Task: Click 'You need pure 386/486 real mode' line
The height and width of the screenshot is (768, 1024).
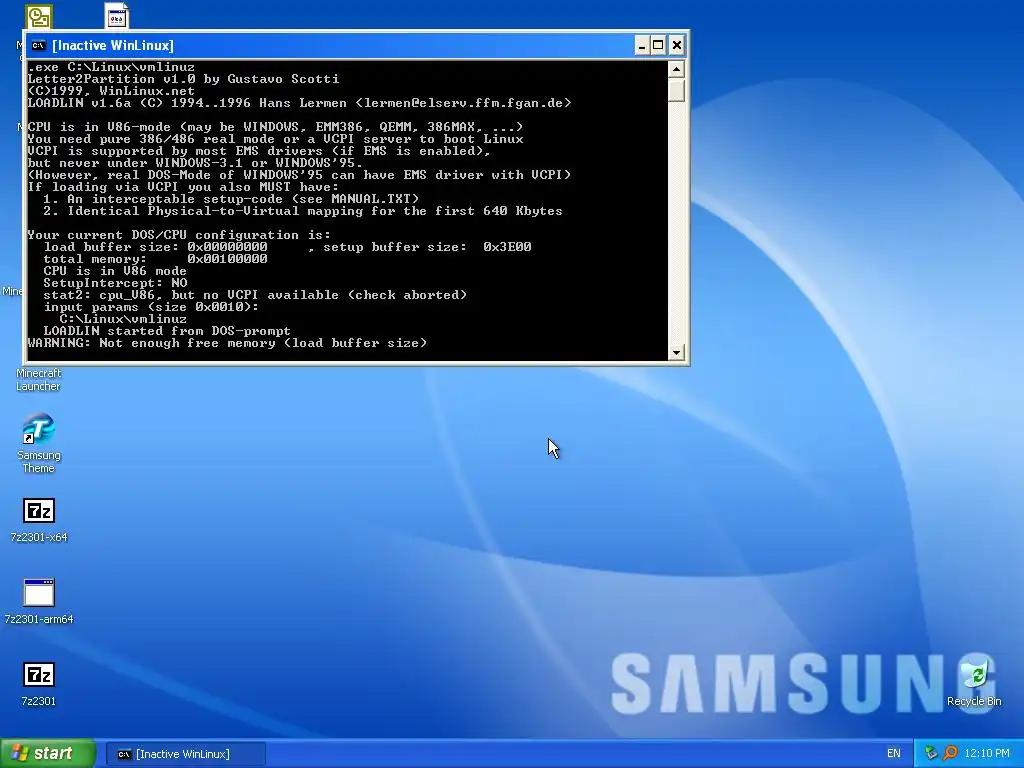Action: pos(276,139)
